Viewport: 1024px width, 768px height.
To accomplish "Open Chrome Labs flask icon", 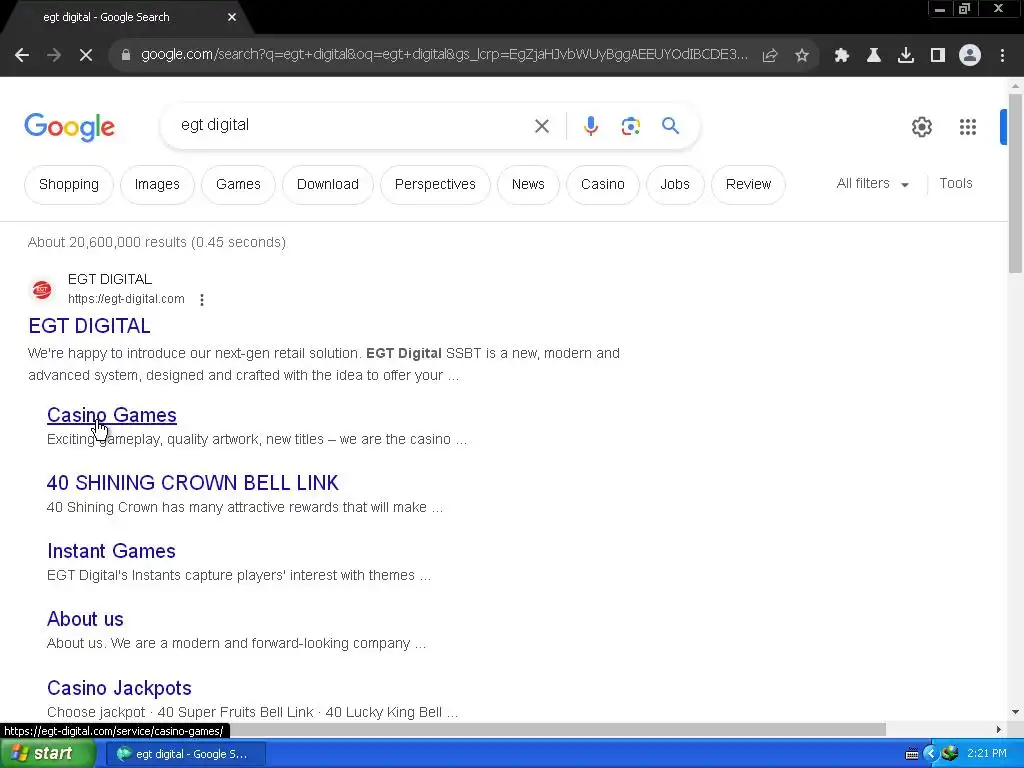I will pos(873,56).
